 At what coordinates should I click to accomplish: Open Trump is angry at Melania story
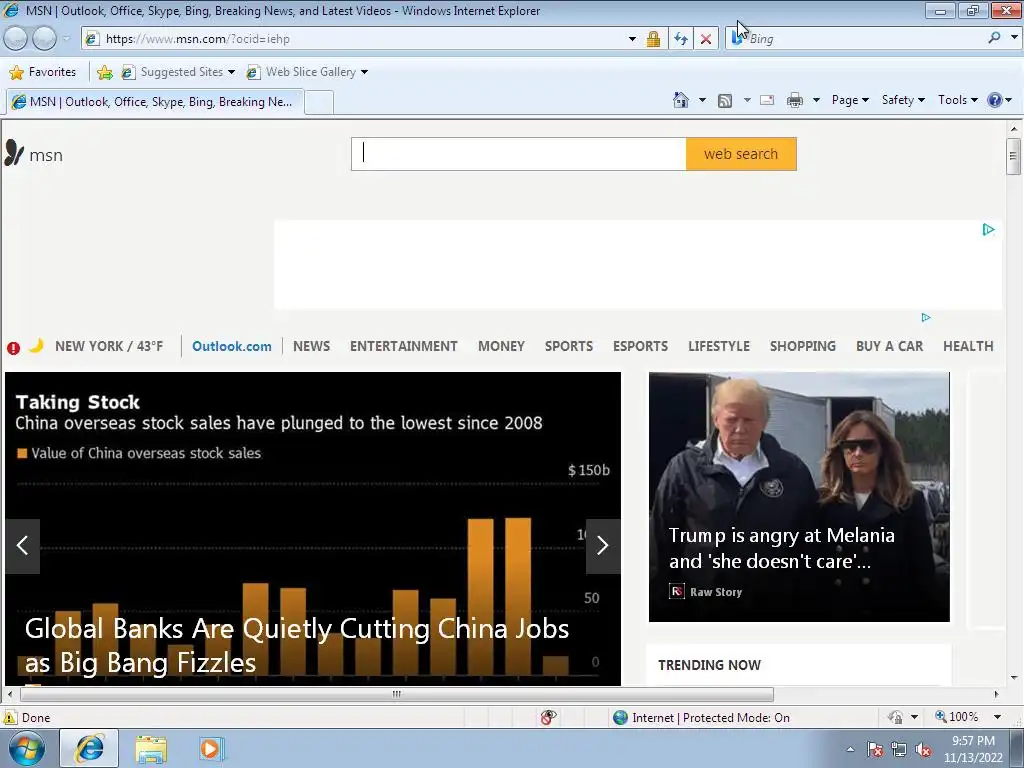[x=782, y=548]
